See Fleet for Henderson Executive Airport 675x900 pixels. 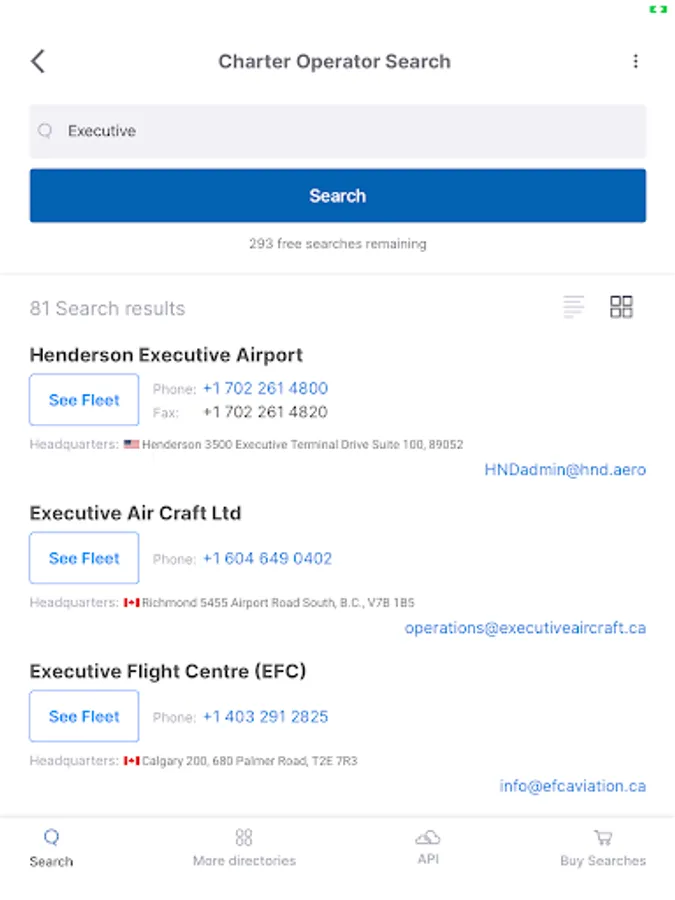pos(84,400)
